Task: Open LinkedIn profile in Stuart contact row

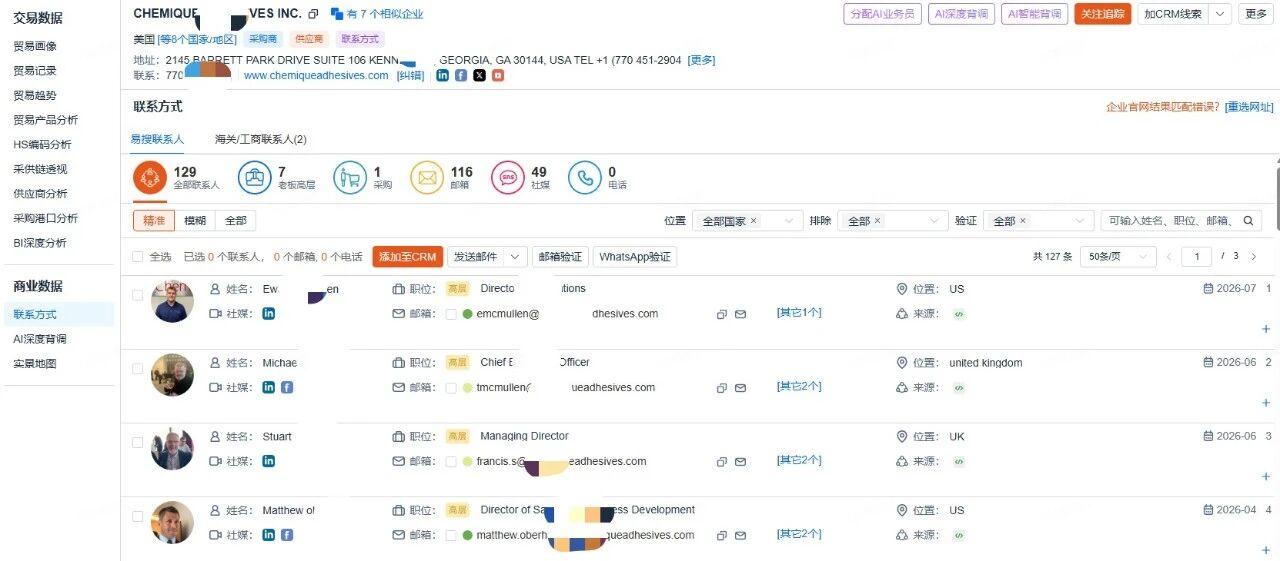Action: [268, 461]
